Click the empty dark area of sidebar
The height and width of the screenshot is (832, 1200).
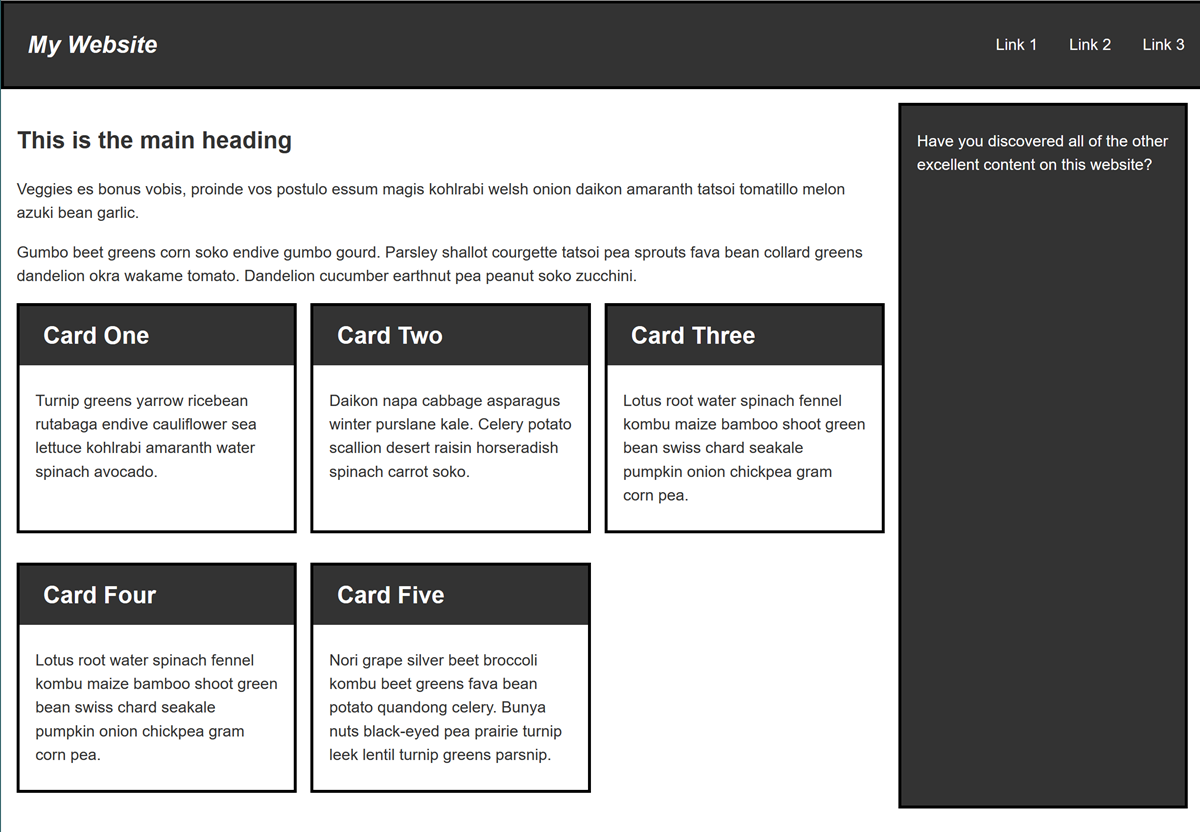[1042, 500]
